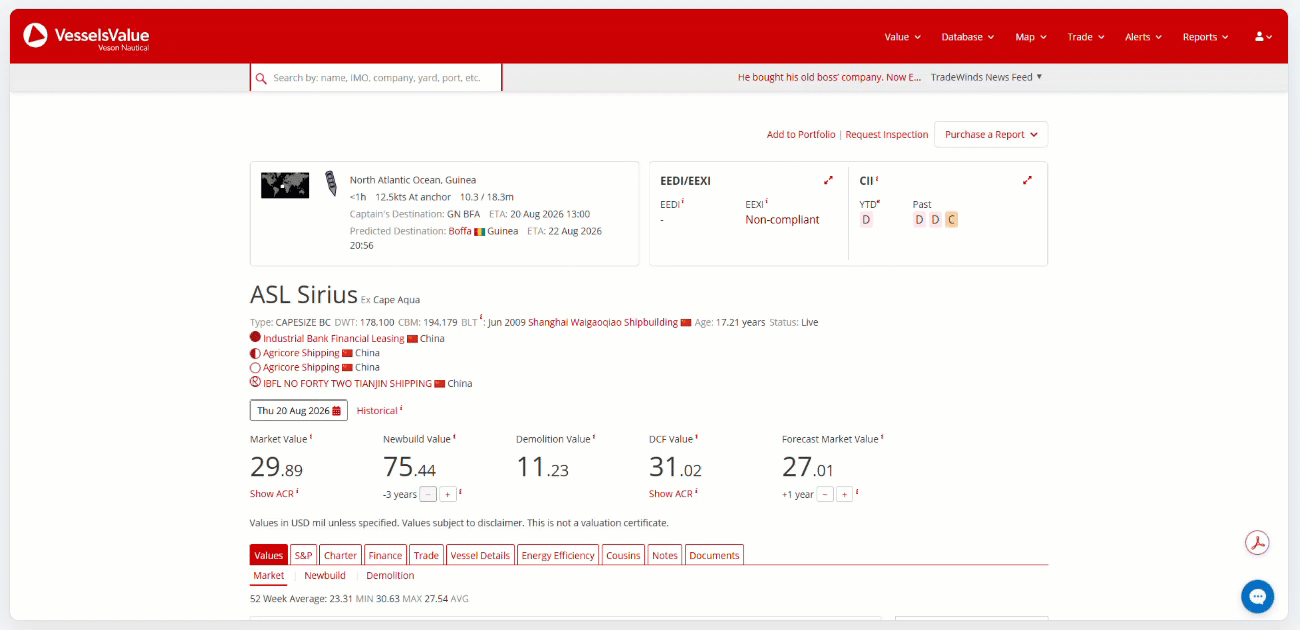Expand the TradeWinds News Feed selector

987,77
